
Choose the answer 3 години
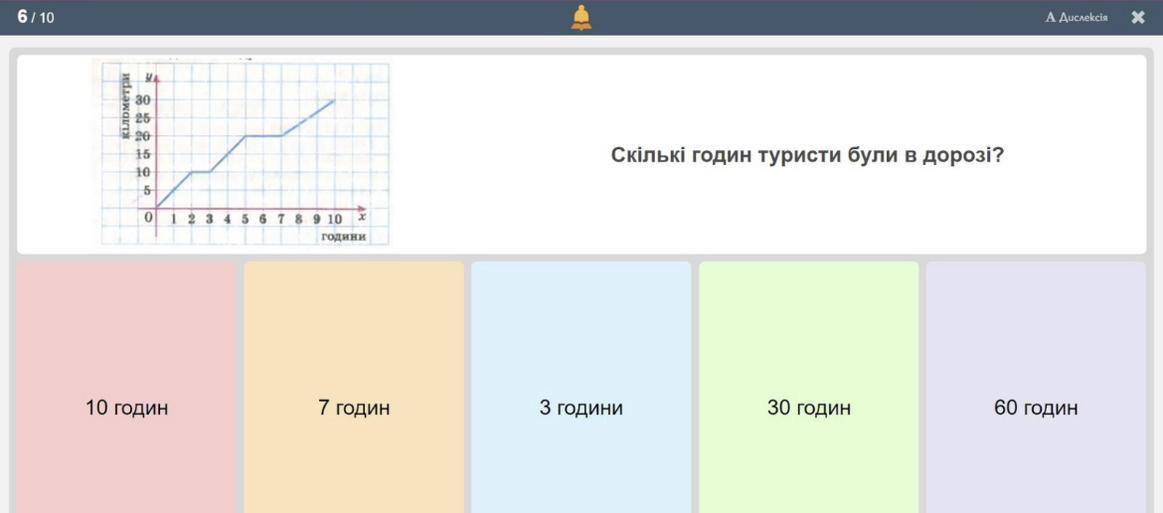point(581,387)
